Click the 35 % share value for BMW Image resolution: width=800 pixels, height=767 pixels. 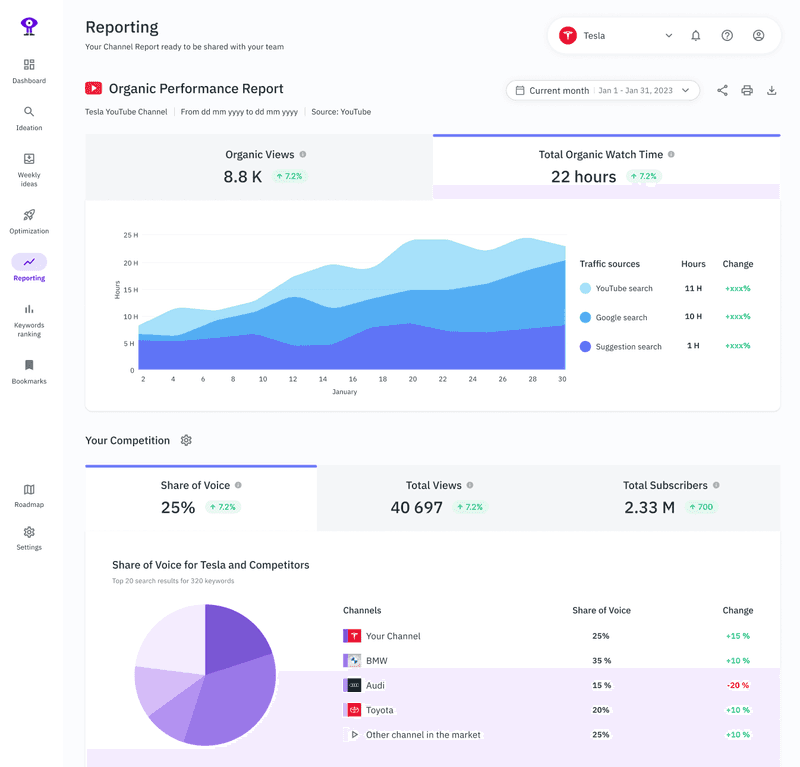pyautogui.click(x=602, y=660)
